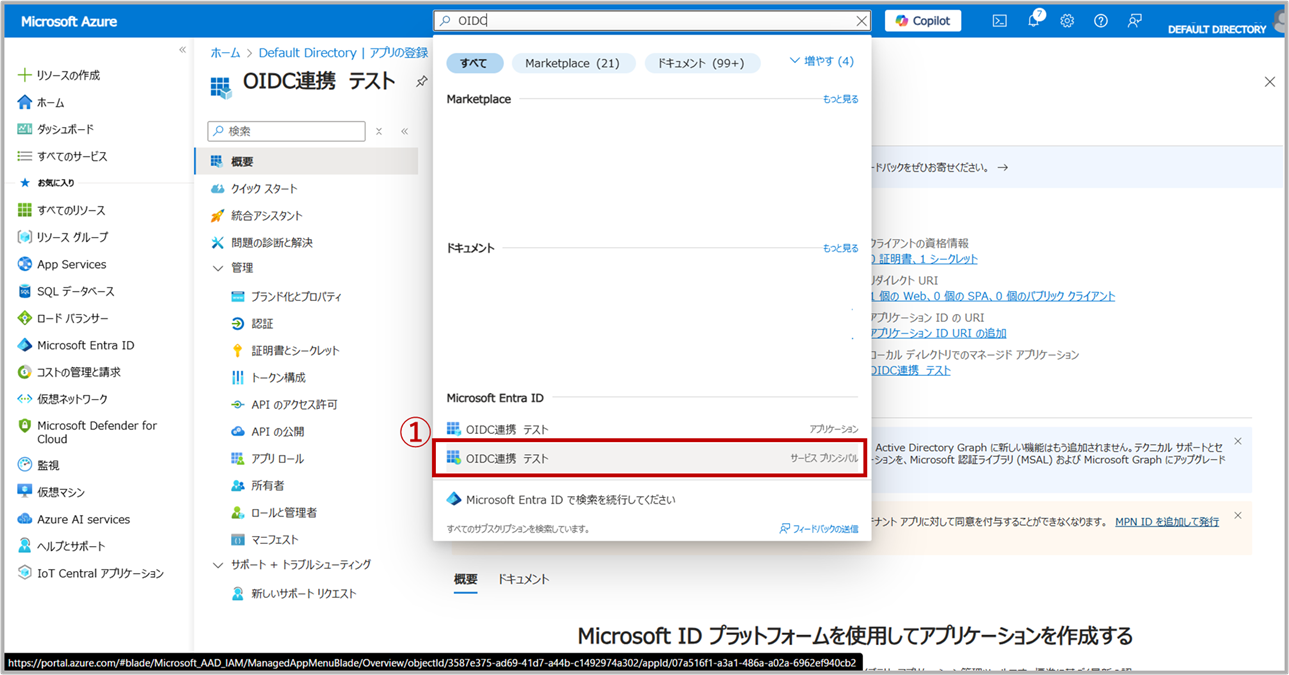
Task: Open the portal settings gear icon
Action: click(x=1067, y=20)
